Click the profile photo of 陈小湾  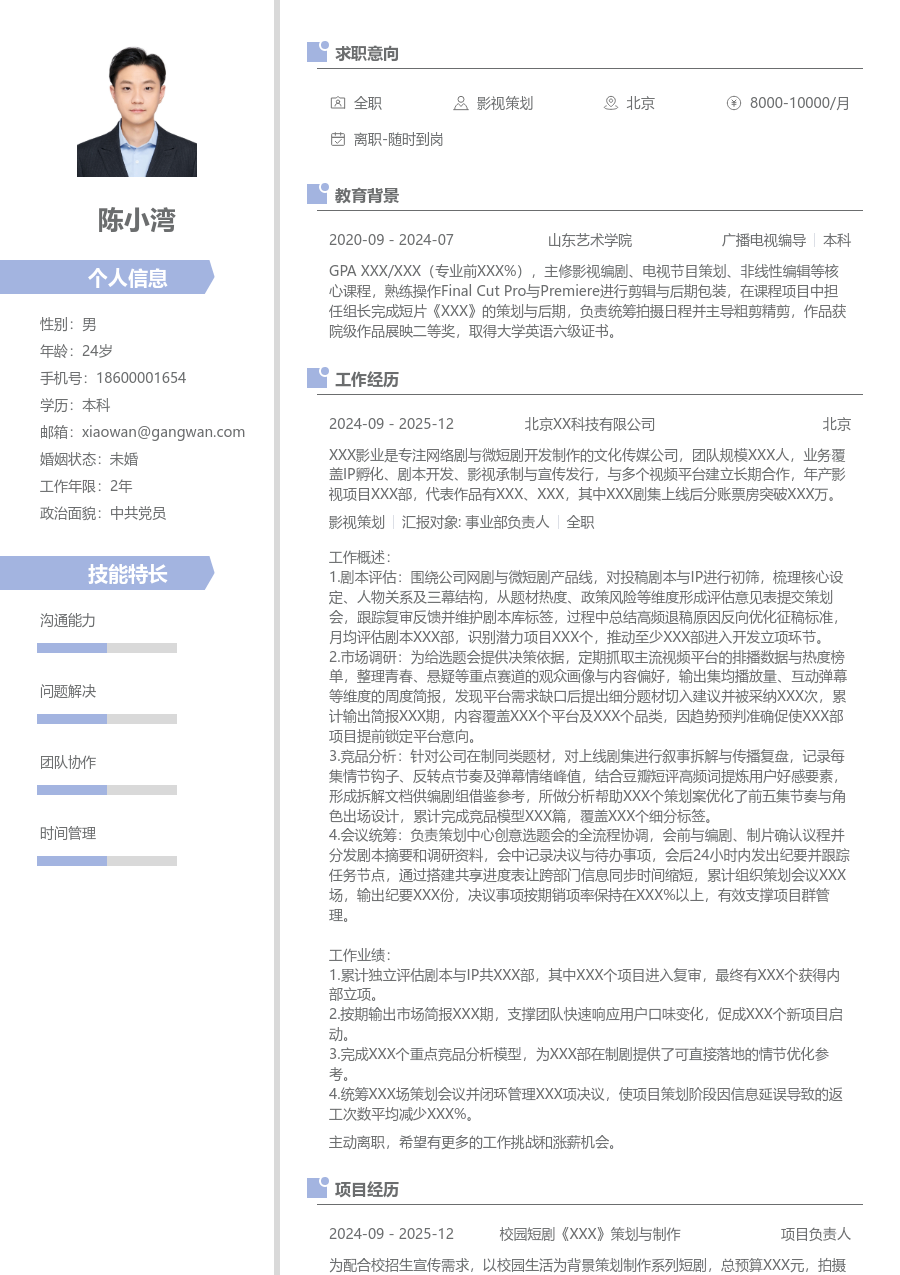[137, 112]
